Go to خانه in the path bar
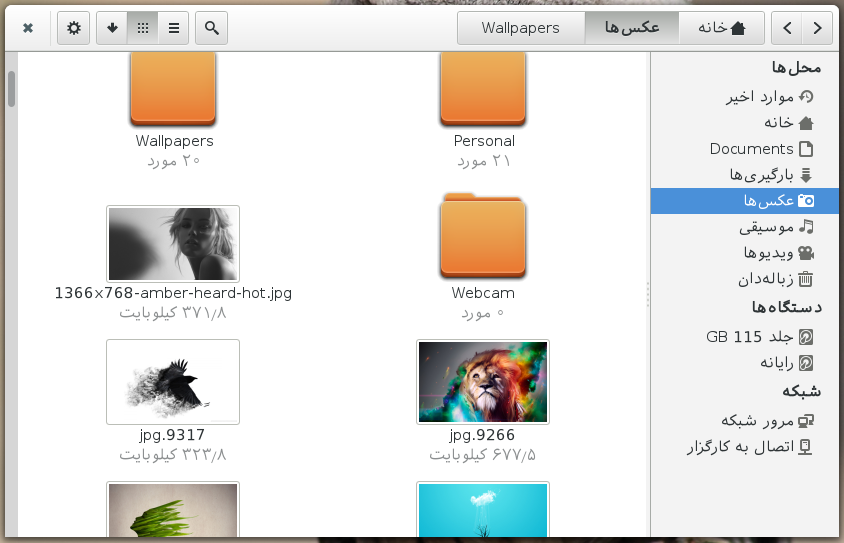 [x=722, y=28]
